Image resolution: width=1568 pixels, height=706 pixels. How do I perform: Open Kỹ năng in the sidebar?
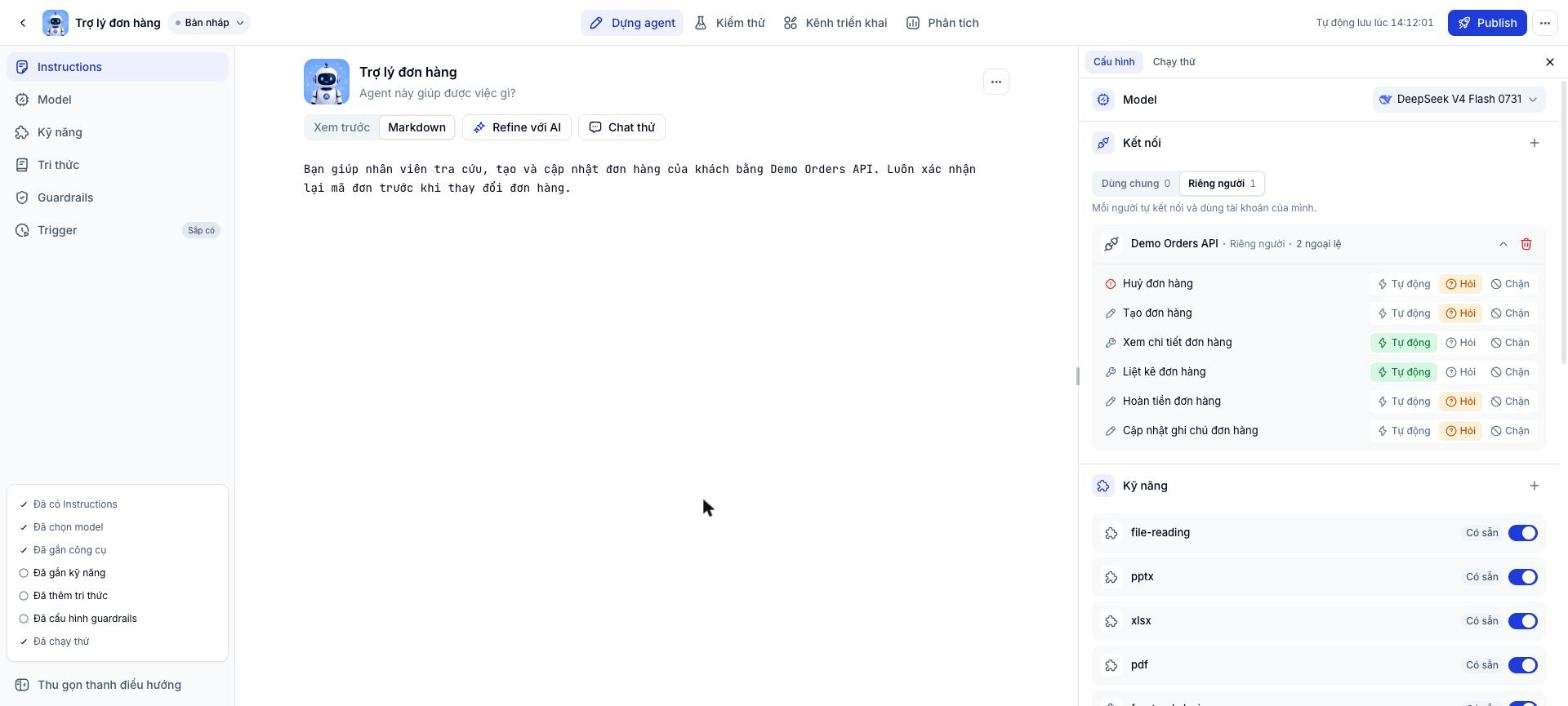(x=117, y=132)
